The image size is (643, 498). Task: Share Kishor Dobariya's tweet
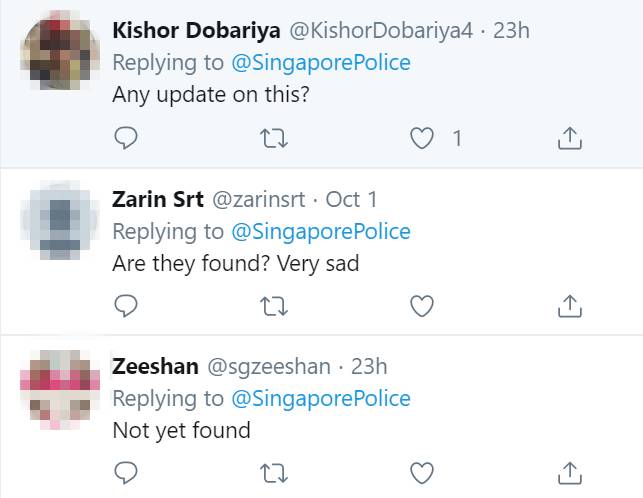(569, 138)
